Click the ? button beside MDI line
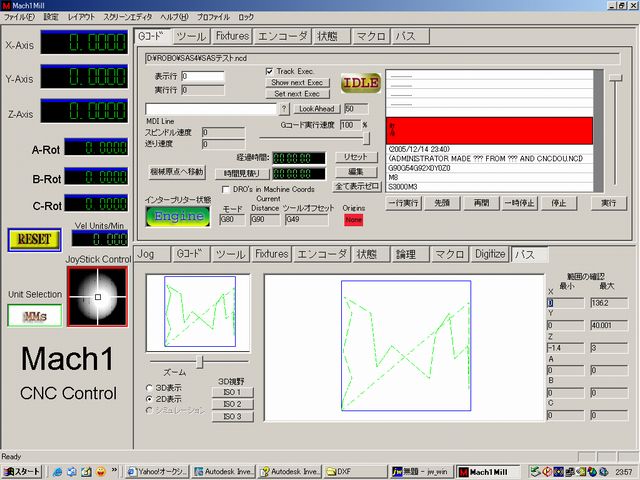640x480 pixels. 284,109
